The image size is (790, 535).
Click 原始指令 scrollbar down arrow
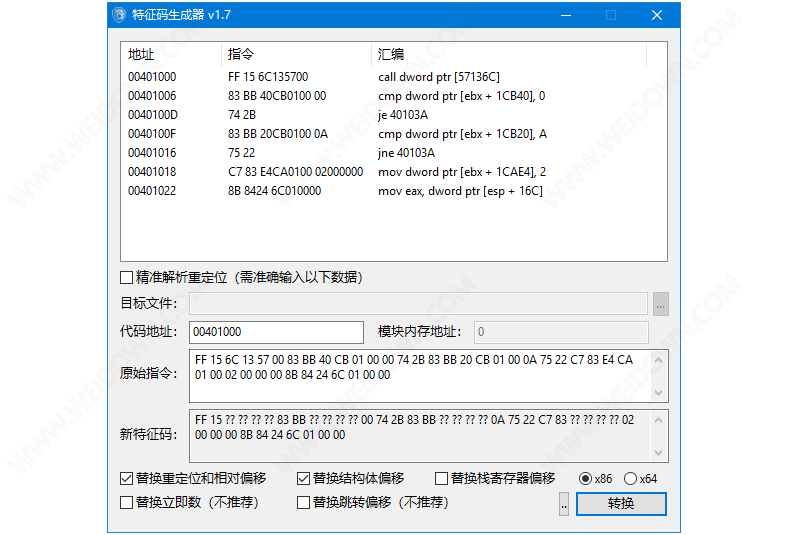tap(659, 392)
